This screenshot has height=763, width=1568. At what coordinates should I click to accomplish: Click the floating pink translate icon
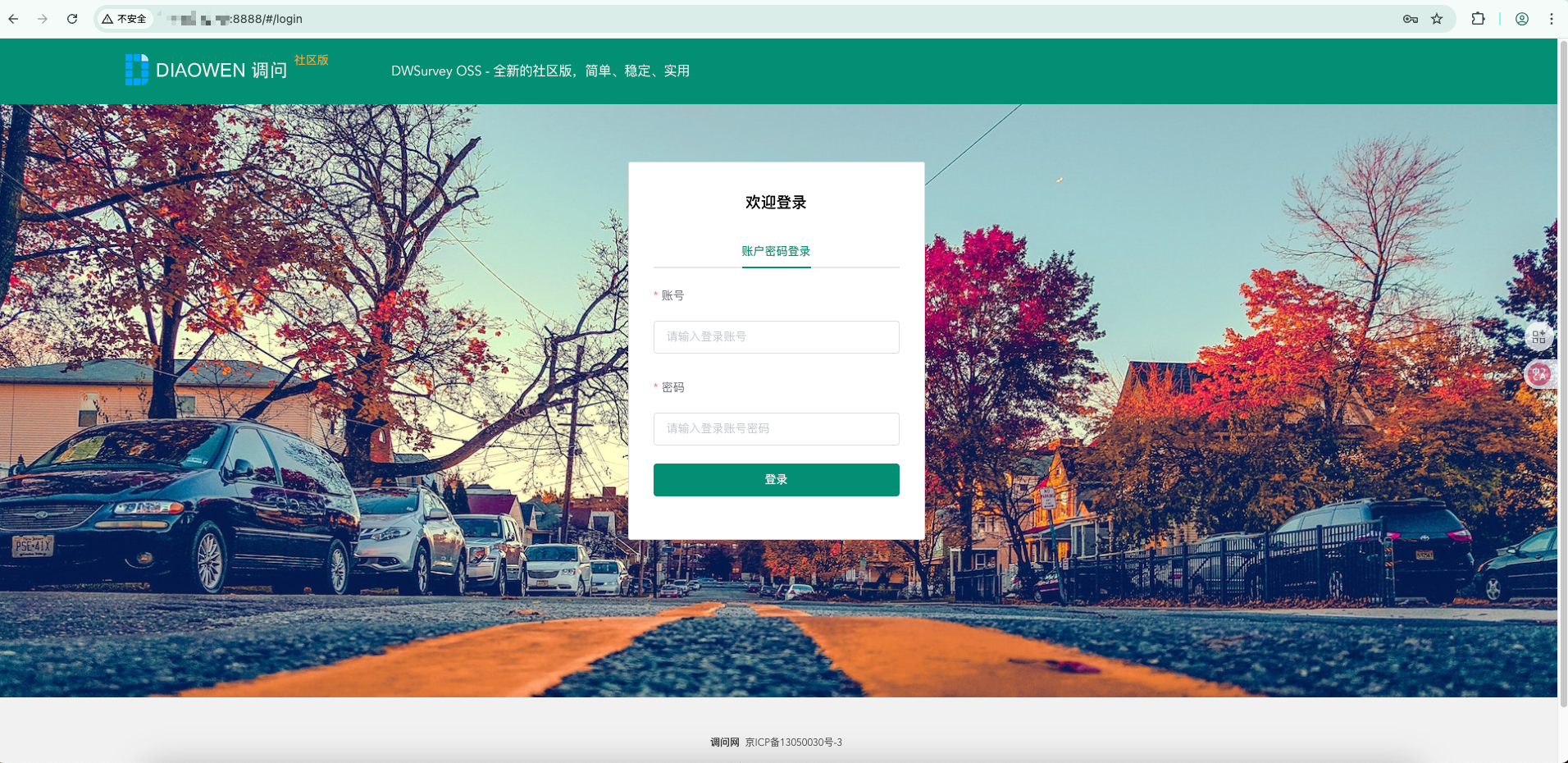coord(1538,374)
